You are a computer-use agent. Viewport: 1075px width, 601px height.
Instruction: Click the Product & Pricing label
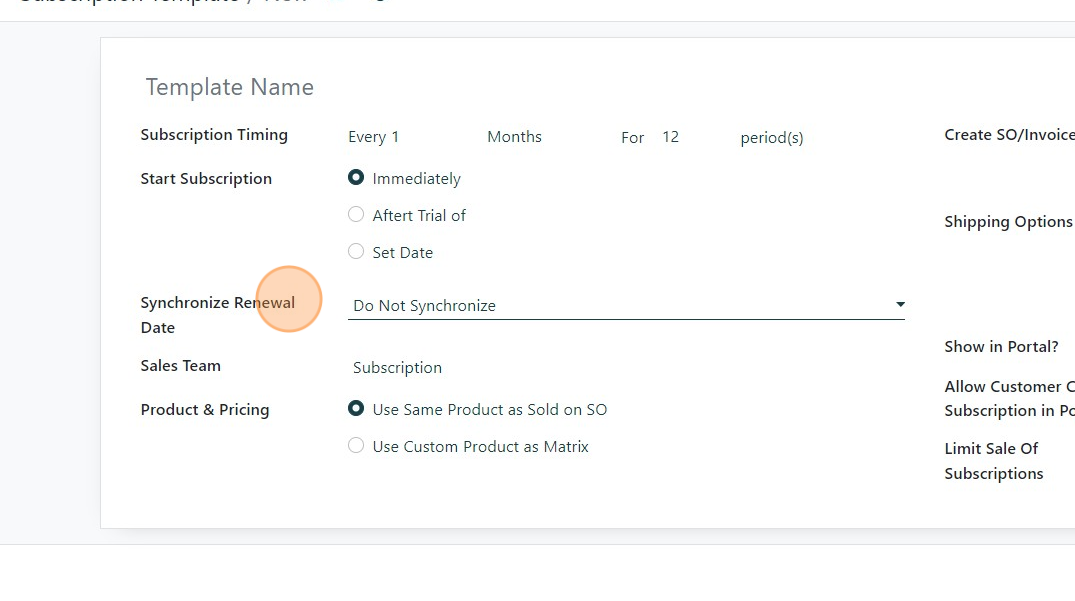pyautogui.click(x=205, y=410)
